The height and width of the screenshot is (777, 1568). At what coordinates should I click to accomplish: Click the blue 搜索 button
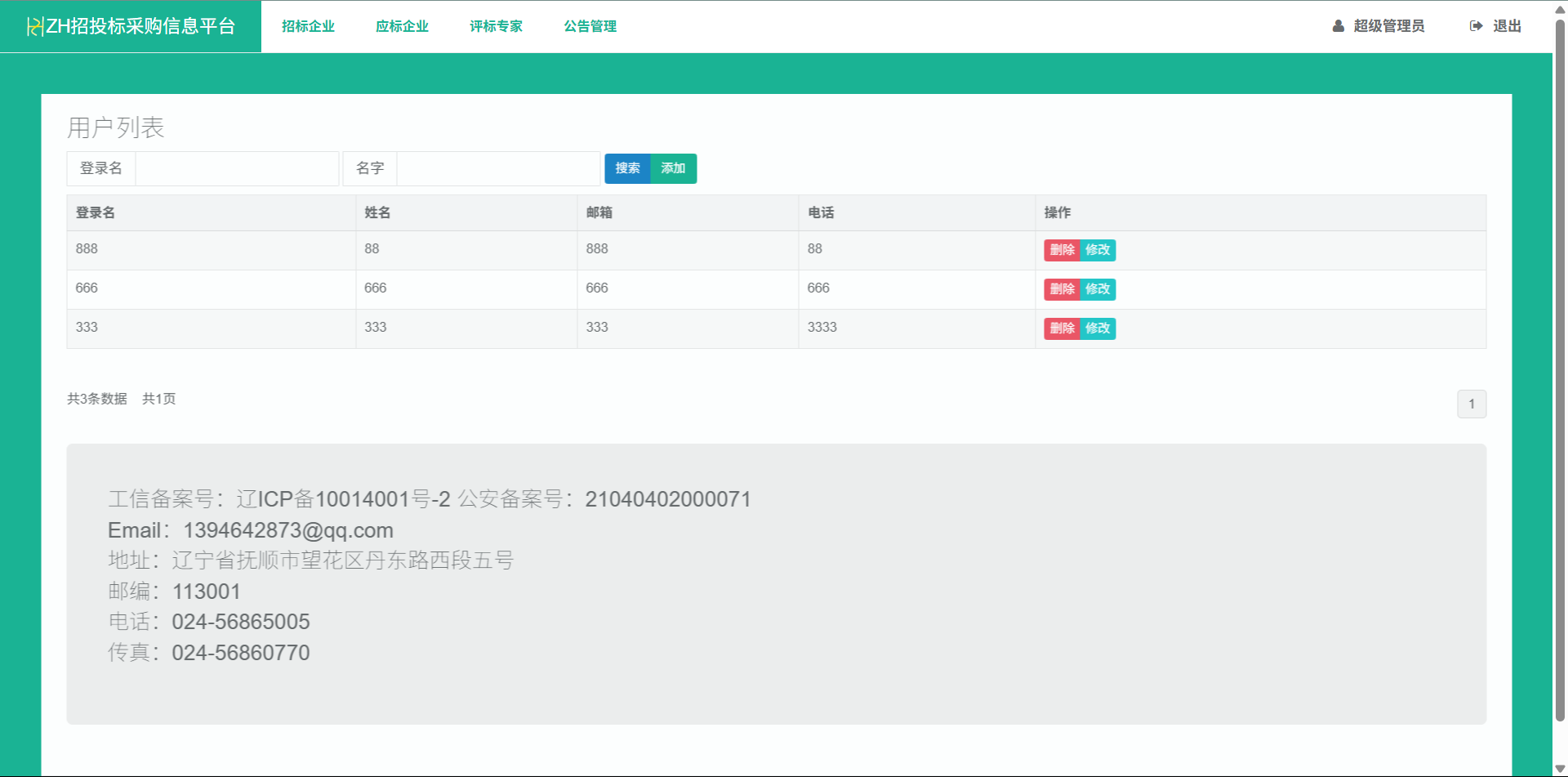pyautogui.click(x=627, y=168)
